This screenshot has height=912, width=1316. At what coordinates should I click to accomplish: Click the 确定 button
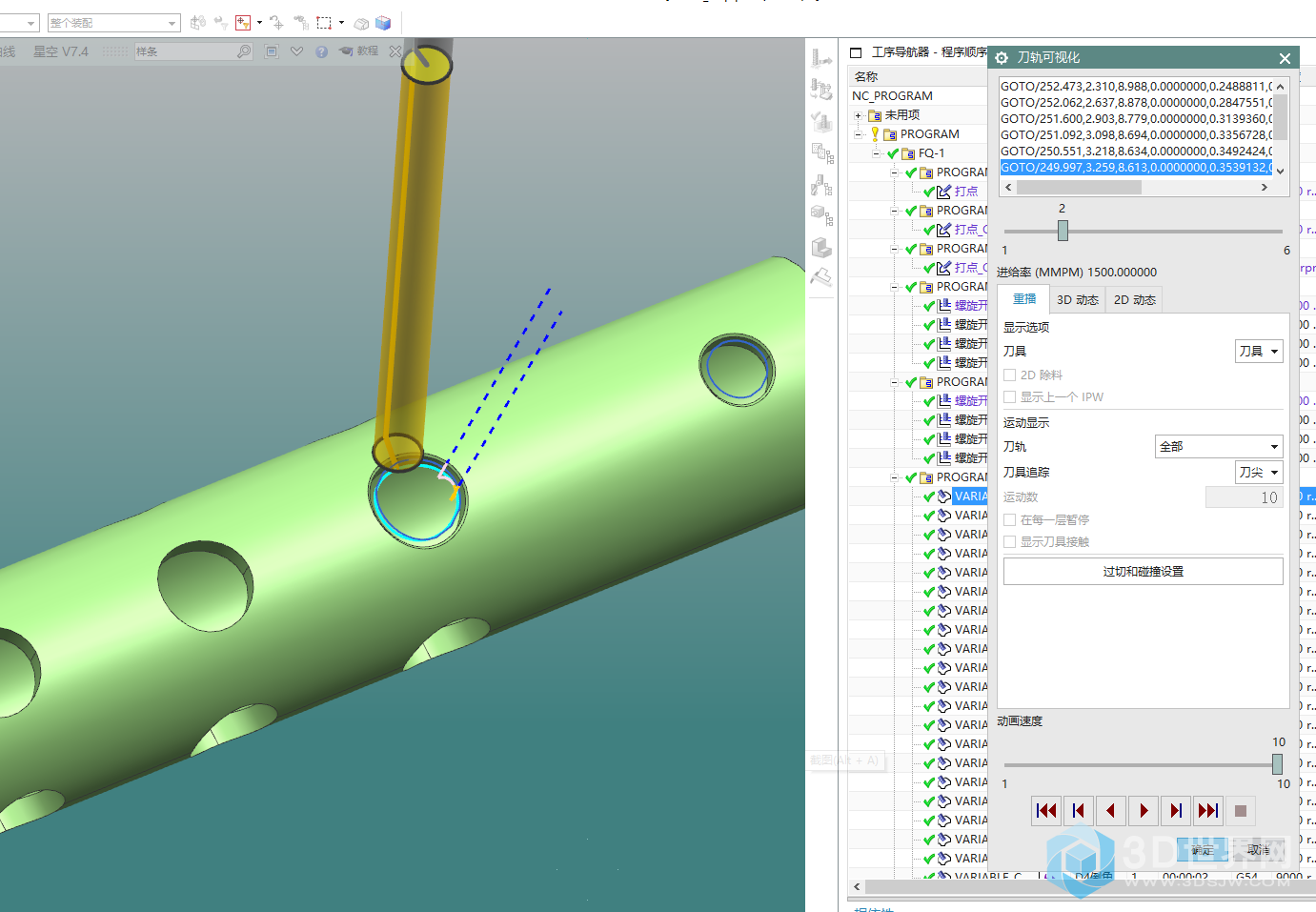point(1202,850)
